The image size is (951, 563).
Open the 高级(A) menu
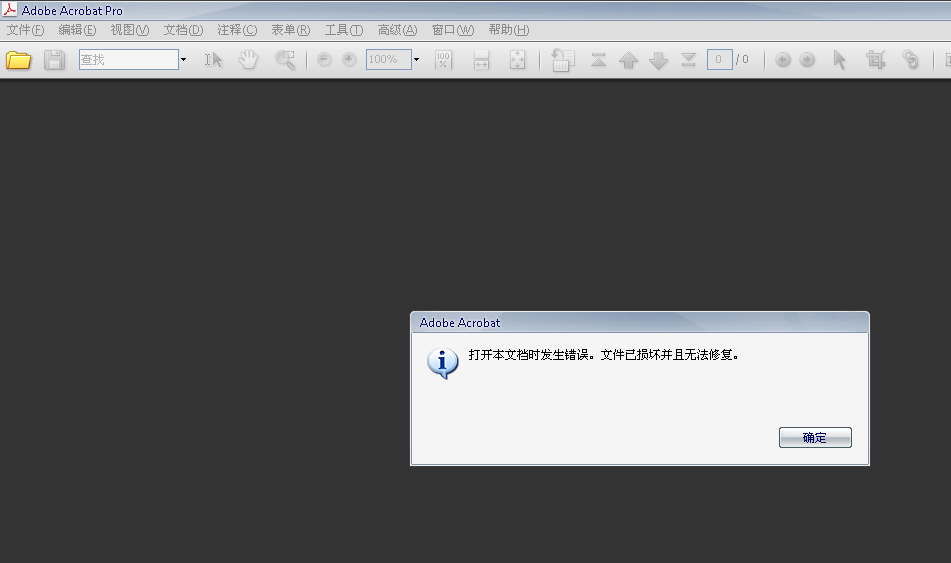(397, 30)
